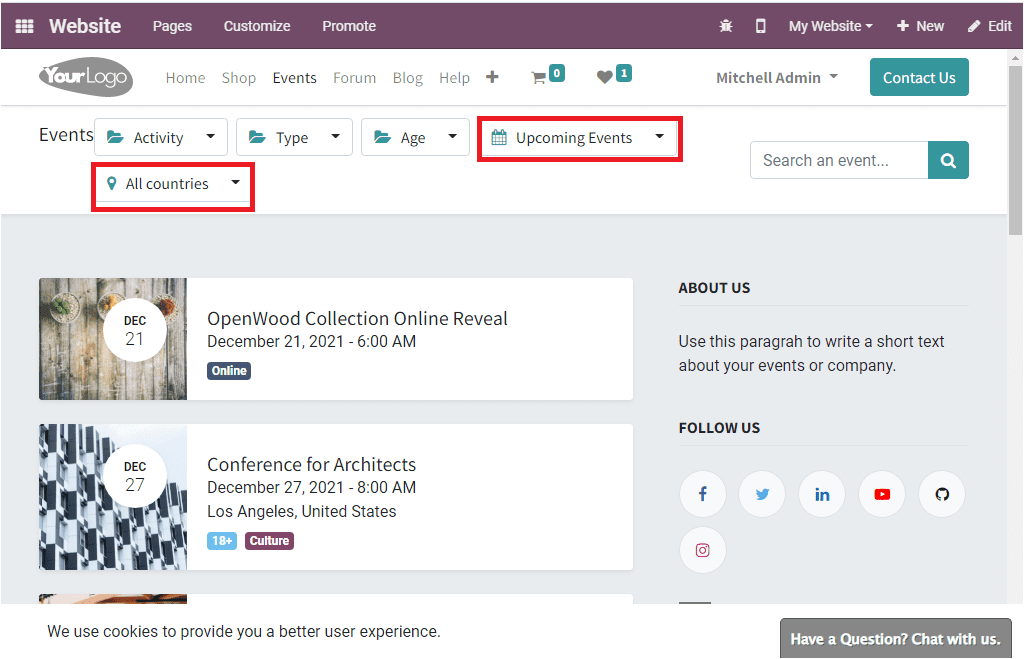Click the search an event field
1024x659 pixels.
(840, 160)
